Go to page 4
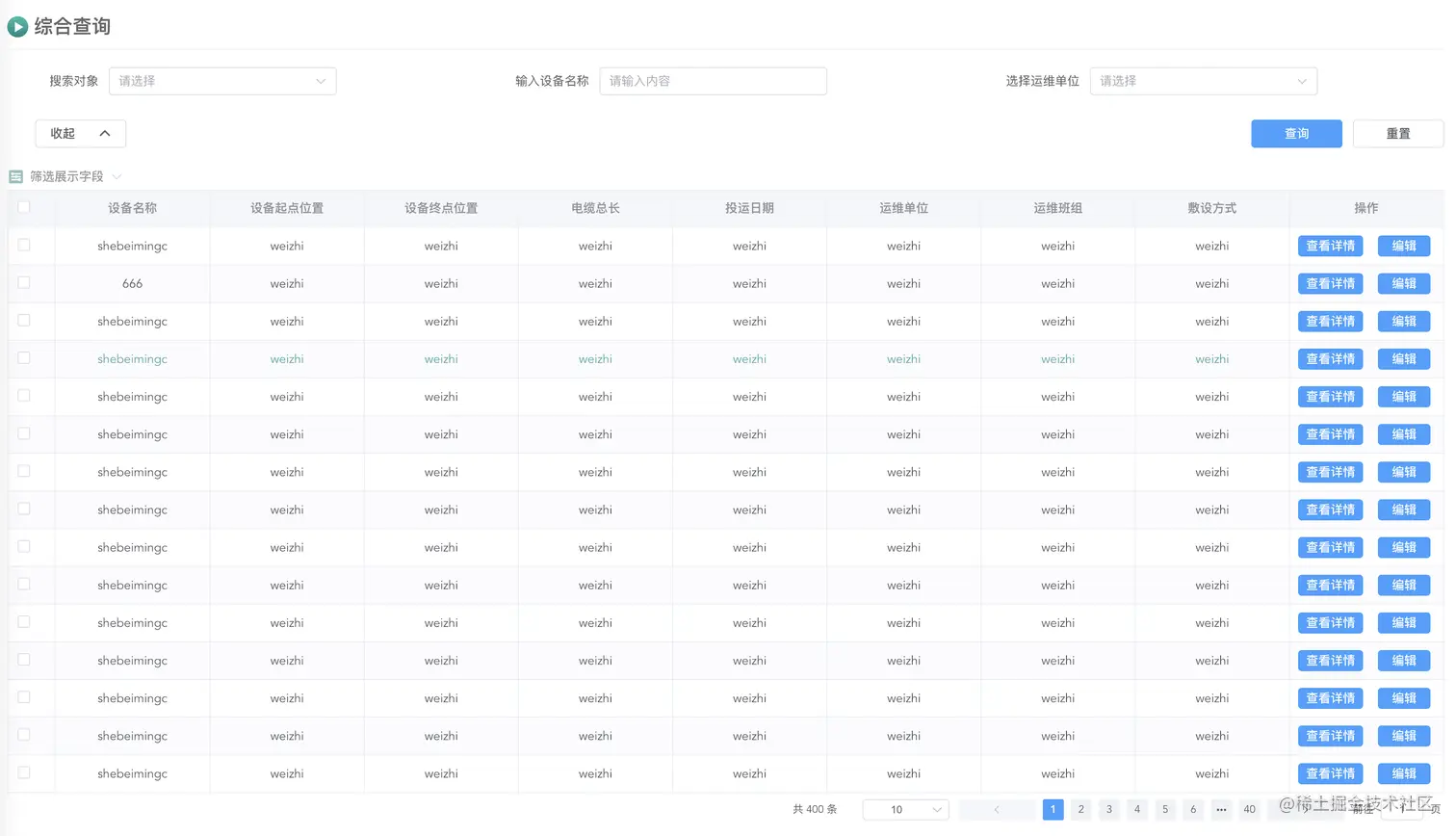This screenshot has height=836, width=1456. coord(1137,809)
